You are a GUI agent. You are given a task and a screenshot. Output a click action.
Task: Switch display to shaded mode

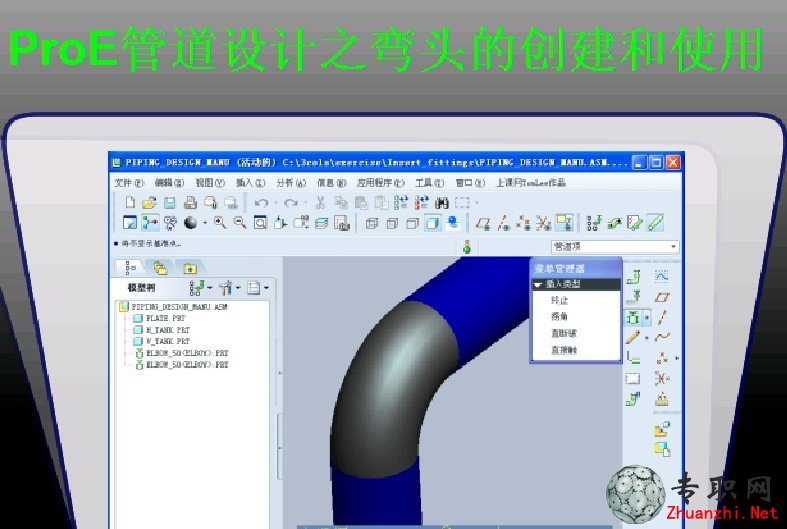point(433,223)
